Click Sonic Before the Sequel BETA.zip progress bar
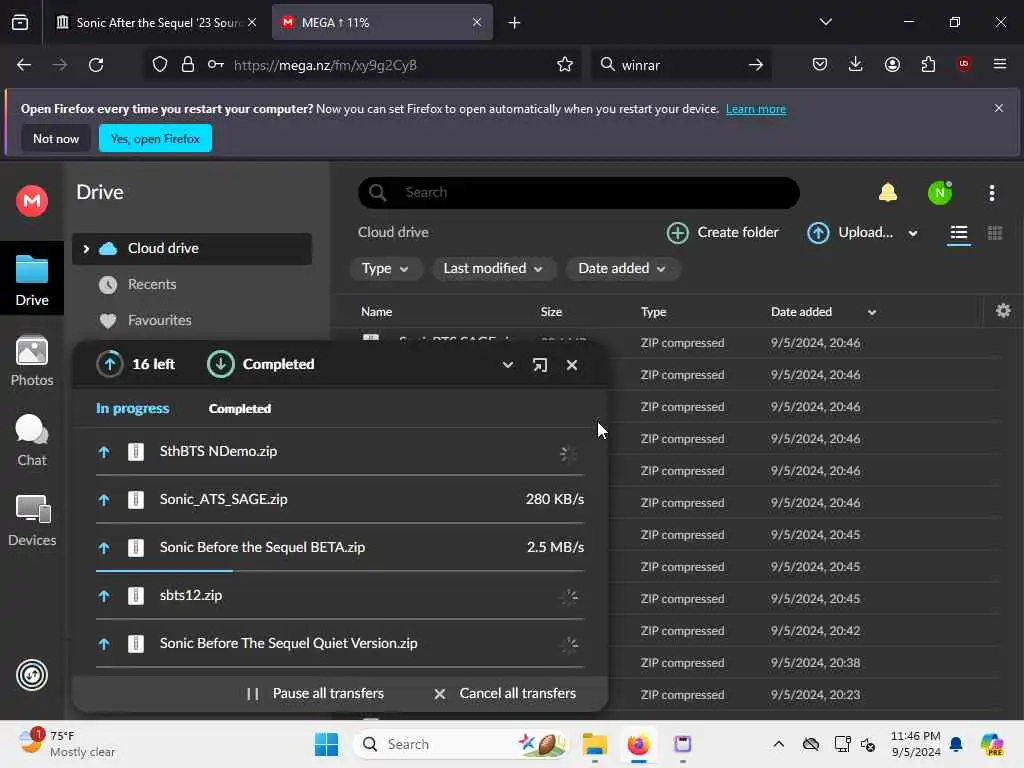 340,571
